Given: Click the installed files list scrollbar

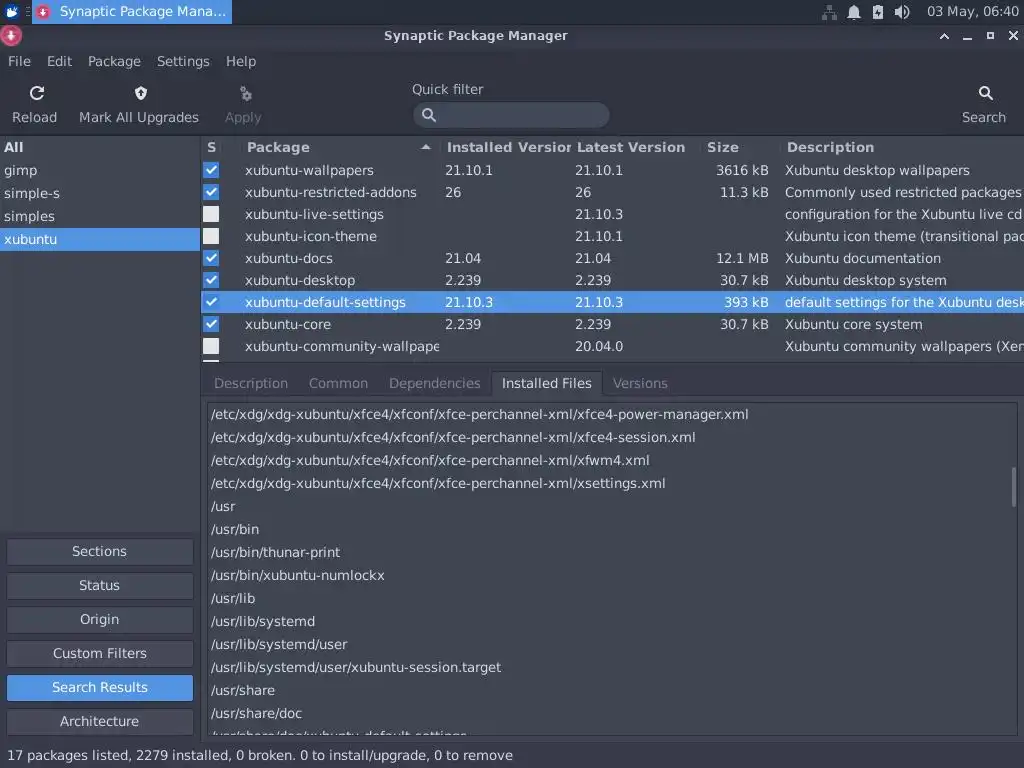Looking at the screenshot, I should pyautogui.click(x=1014, y=487).
